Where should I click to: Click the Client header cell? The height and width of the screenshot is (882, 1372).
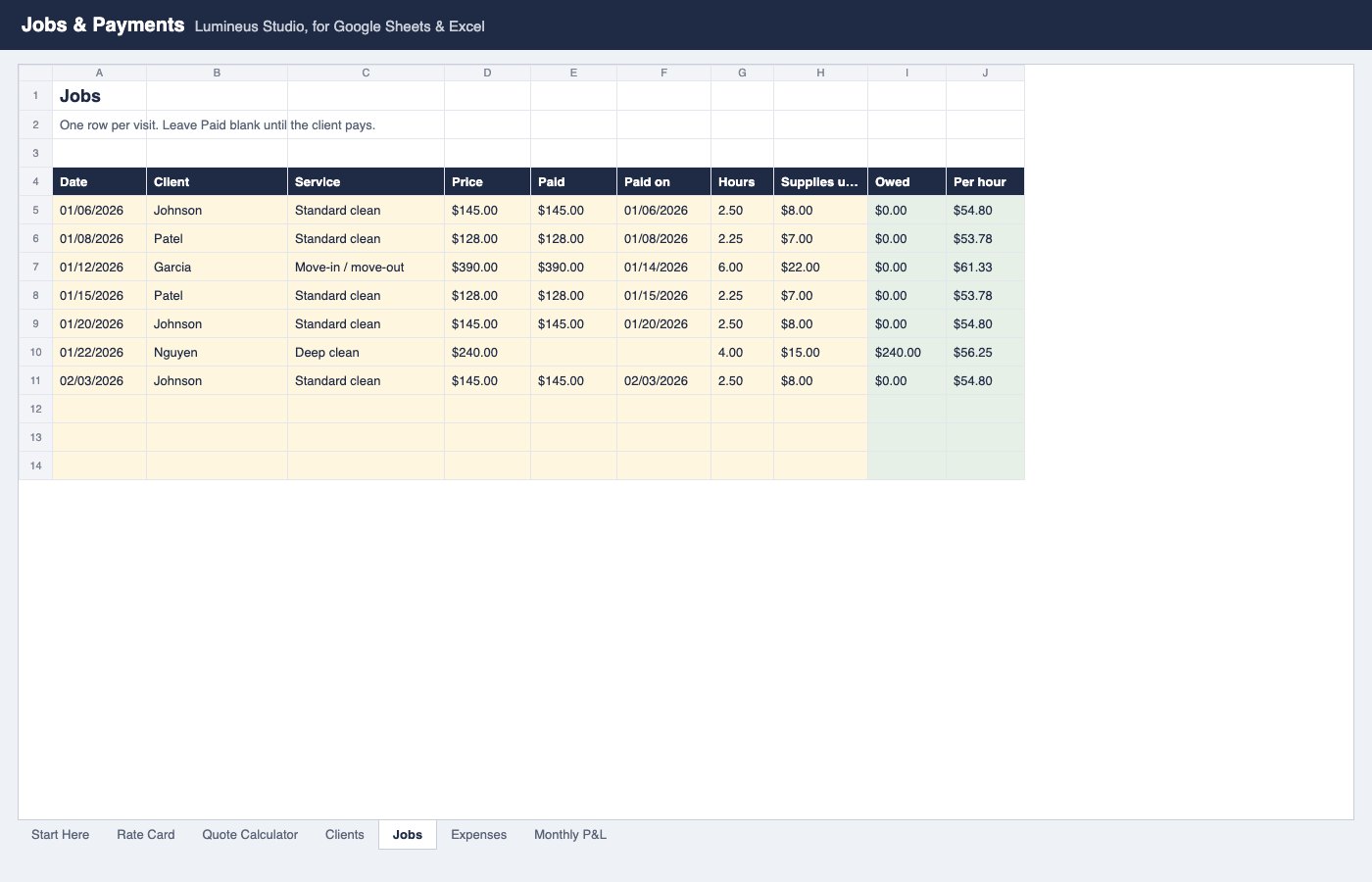[217, 181]
